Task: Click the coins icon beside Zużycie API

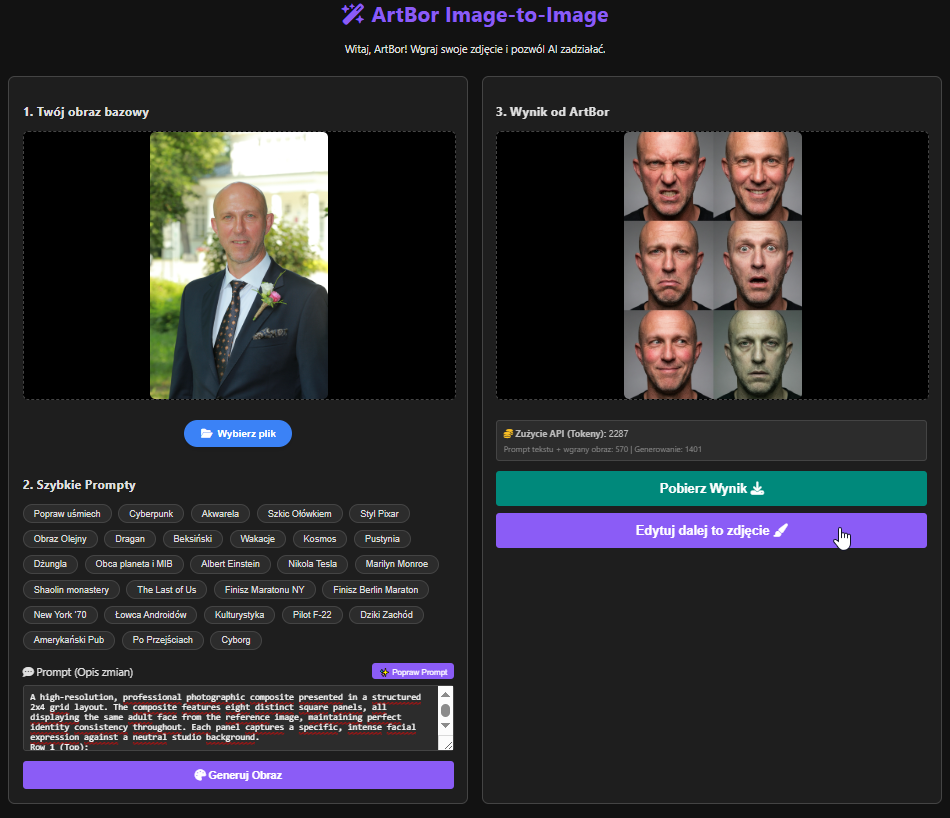Action: click(x=508, y=433)
